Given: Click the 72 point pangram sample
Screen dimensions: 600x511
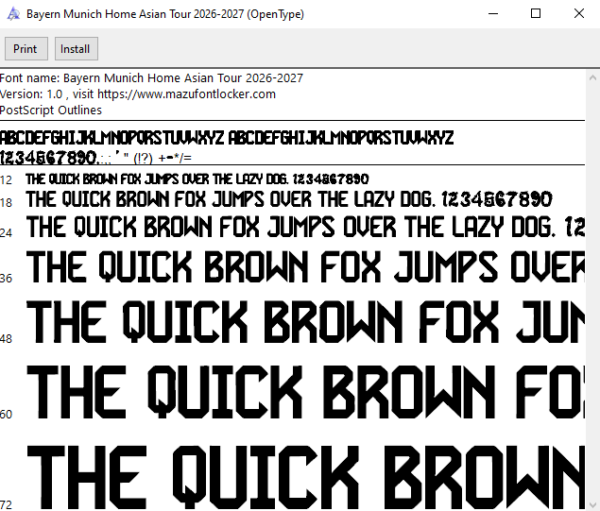Looking at the screenshot, I should pyautogui.click(x=305, y=477).
